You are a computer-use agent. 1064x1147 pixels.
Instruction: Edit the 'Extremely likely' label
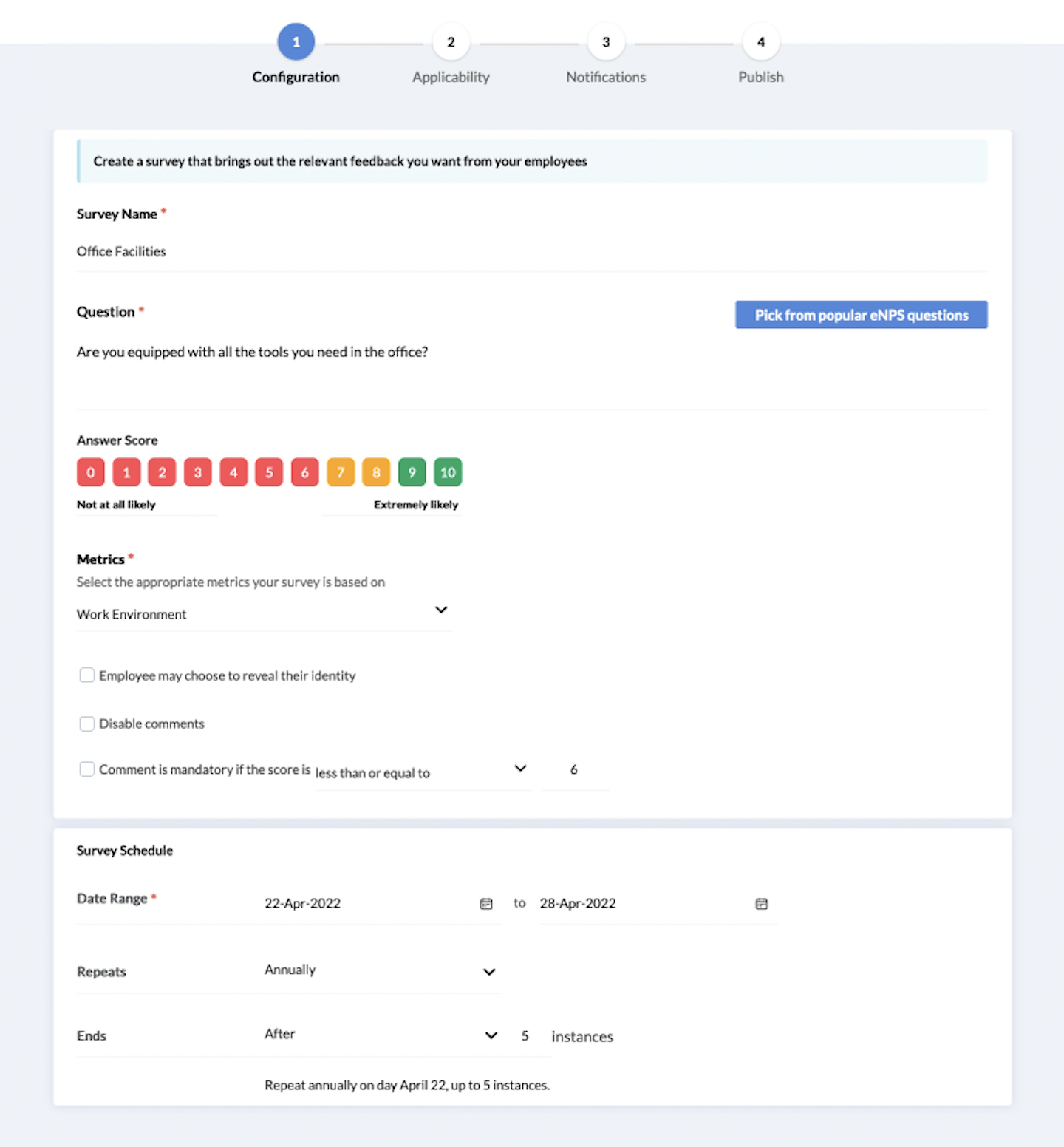click(x=391, y=505)
